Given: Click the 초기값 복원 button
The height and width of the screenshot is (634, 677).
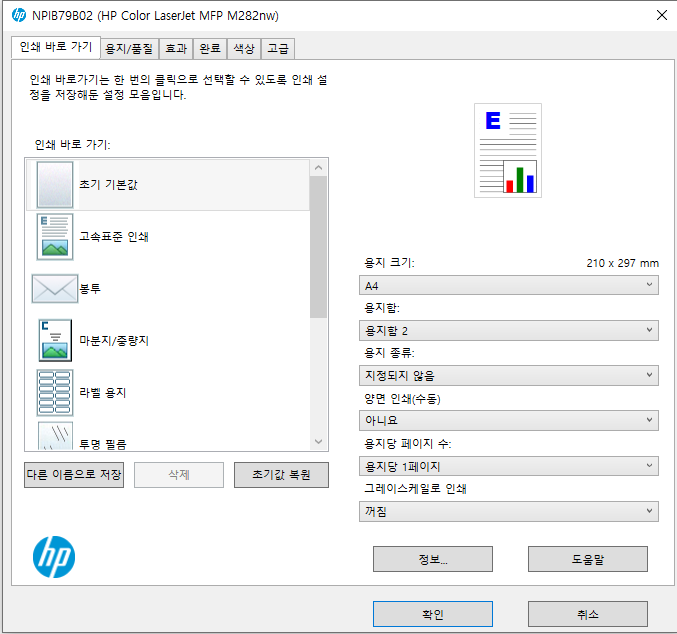Looking at the screenshot, I should (x=281, y=475).
